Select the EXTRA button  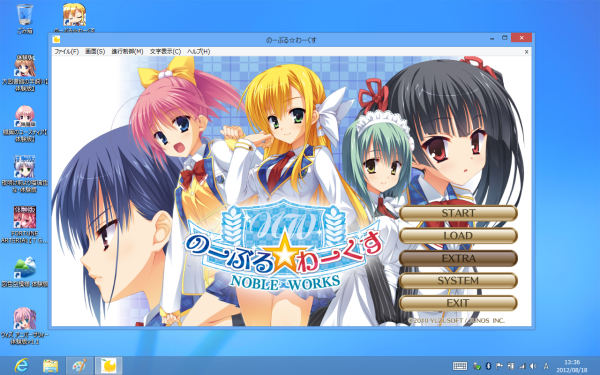458,258
